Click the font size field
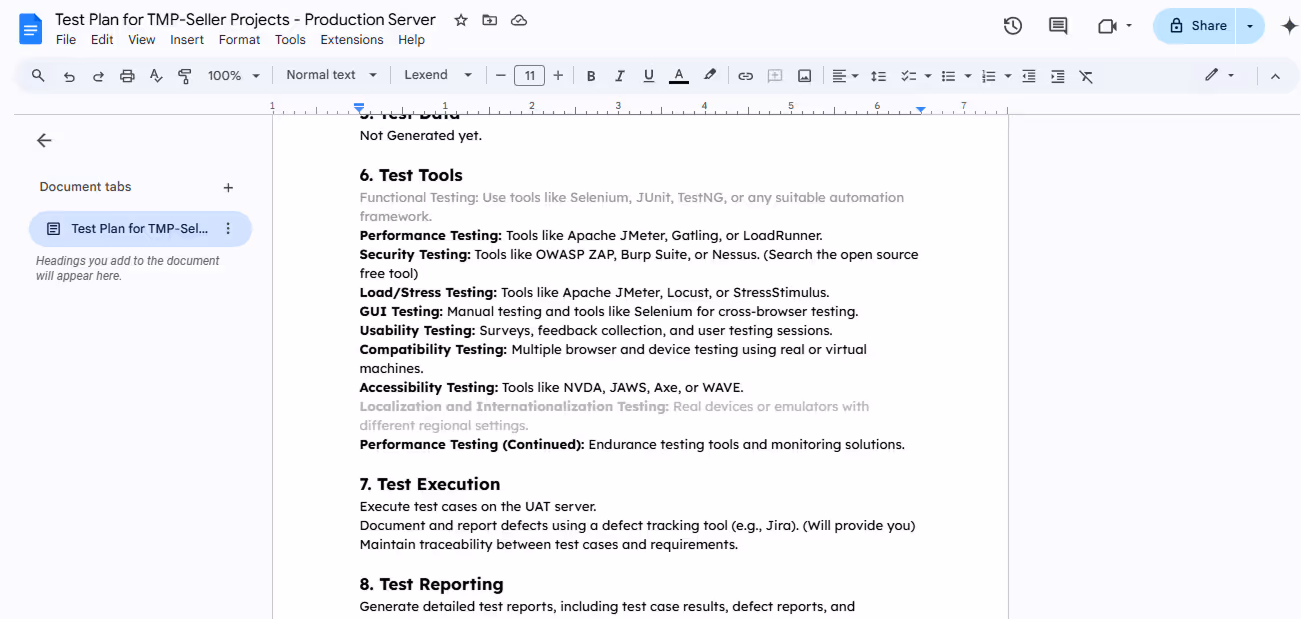This screenshot has height=619, width=1301. tap(529, 75)
